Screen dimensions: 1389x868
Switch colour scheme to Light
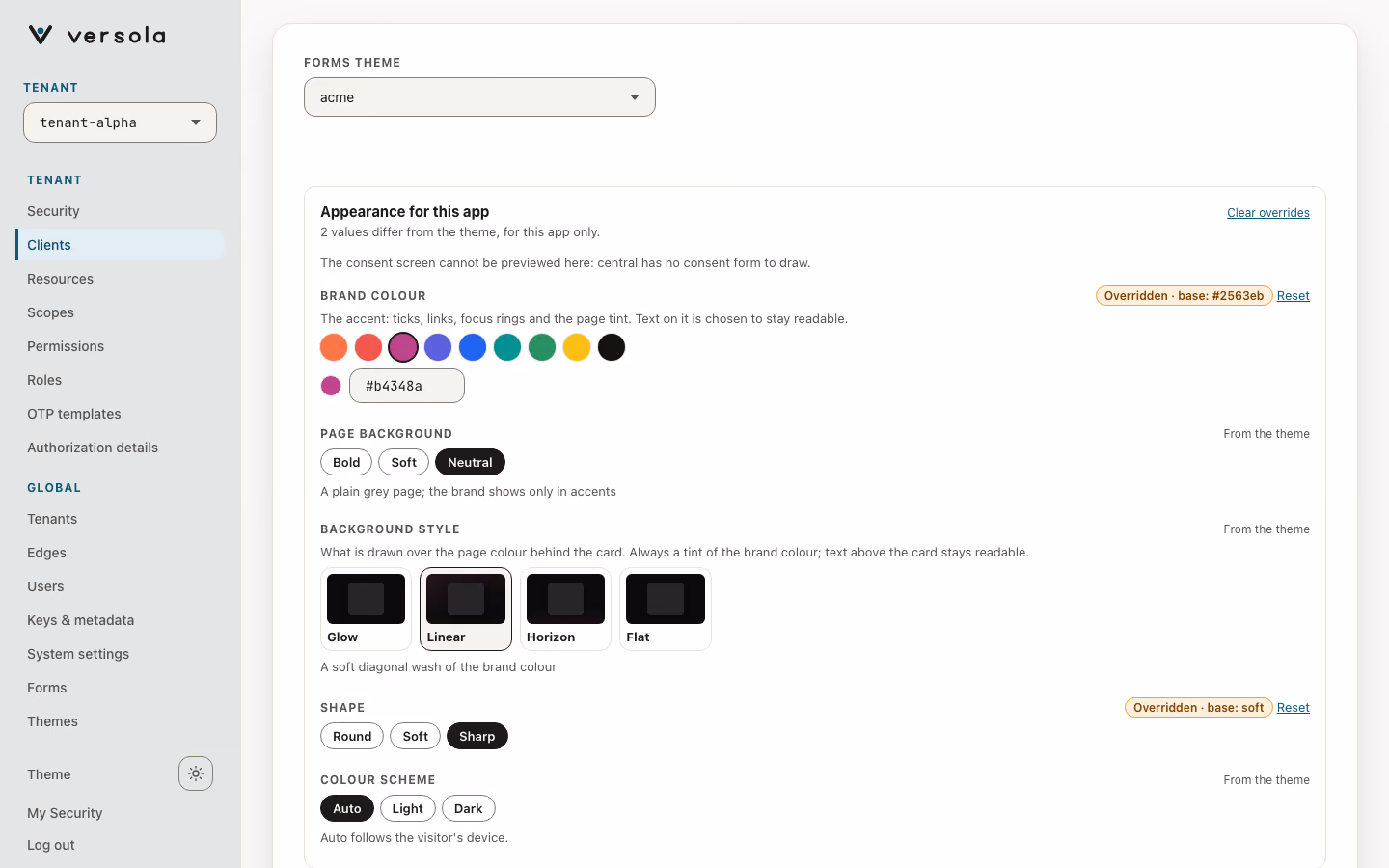coord(408,809)
